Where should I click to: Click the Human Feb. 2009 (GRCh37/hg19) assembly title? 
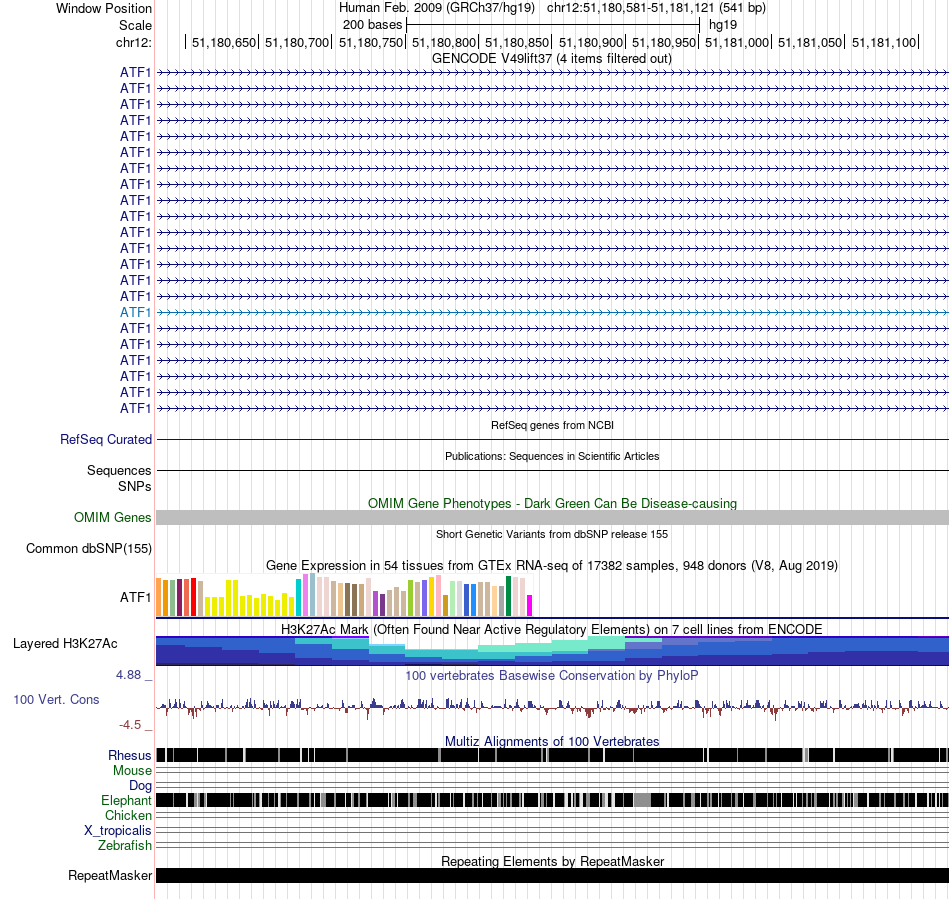click(x=437, y=8)
